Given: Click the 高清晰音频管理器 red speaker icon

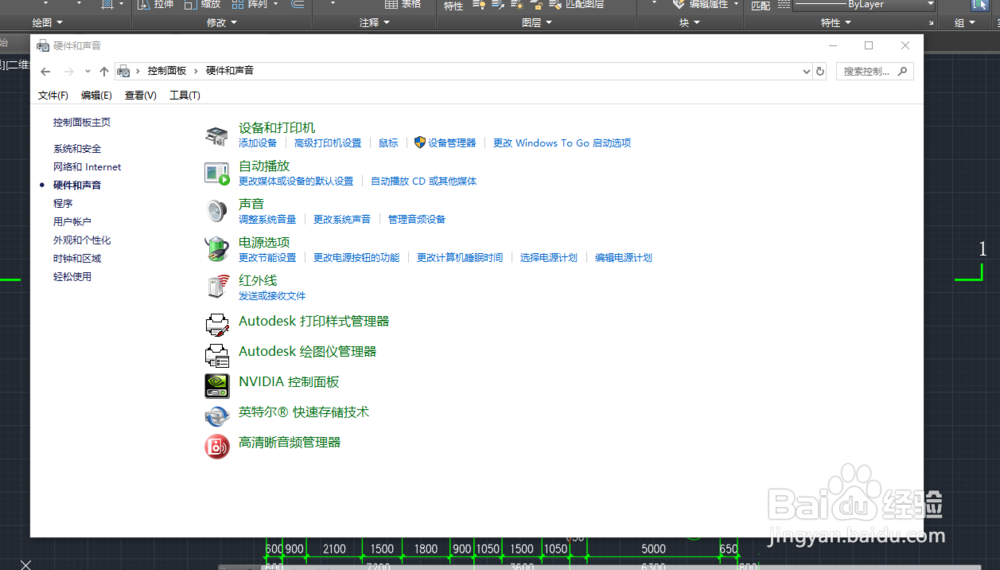Looking at the screenshot, I should click(217, 446).
